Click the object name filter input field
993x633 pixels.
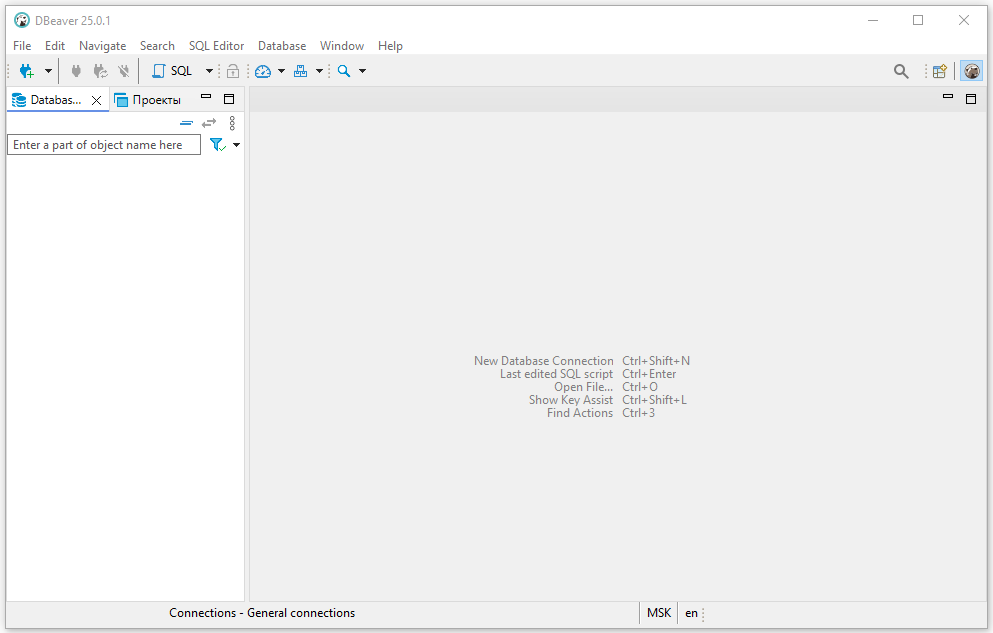104,145
